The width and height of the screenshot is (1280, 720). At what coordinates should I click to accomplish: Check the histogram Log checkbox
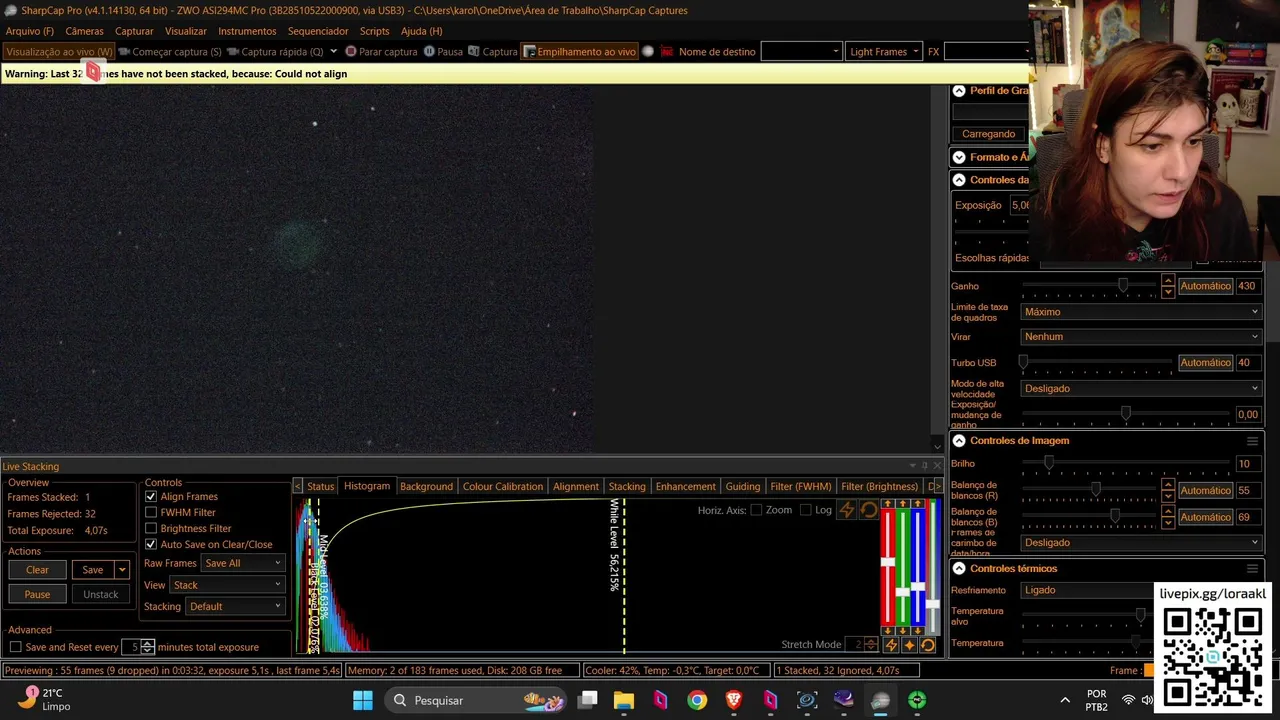(x=806, y=511)
